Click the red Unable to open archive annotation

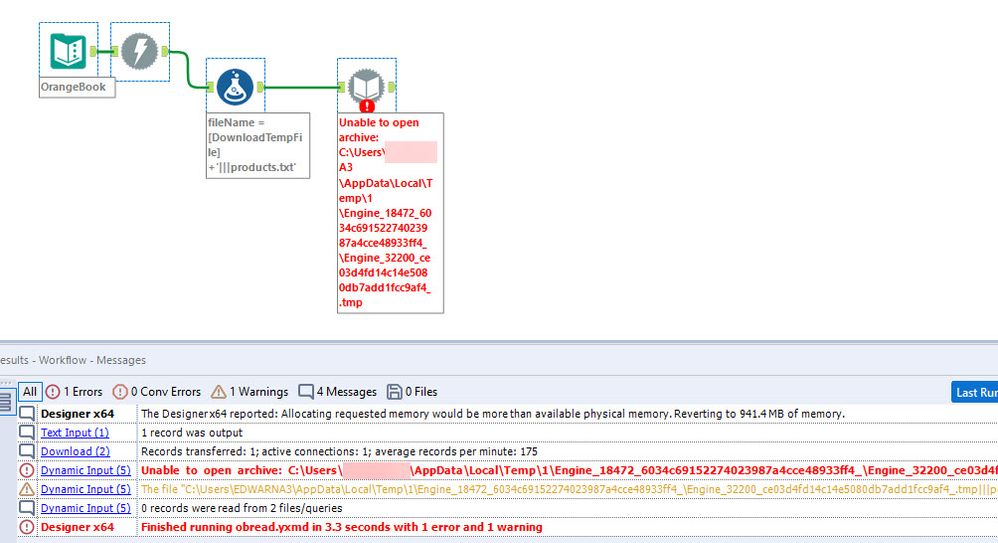click(x=390, y=213)
